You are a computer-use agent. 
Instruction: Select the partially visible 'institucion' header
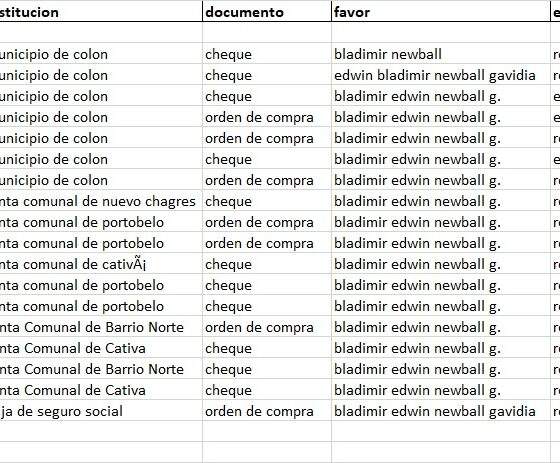pos(101,12)
